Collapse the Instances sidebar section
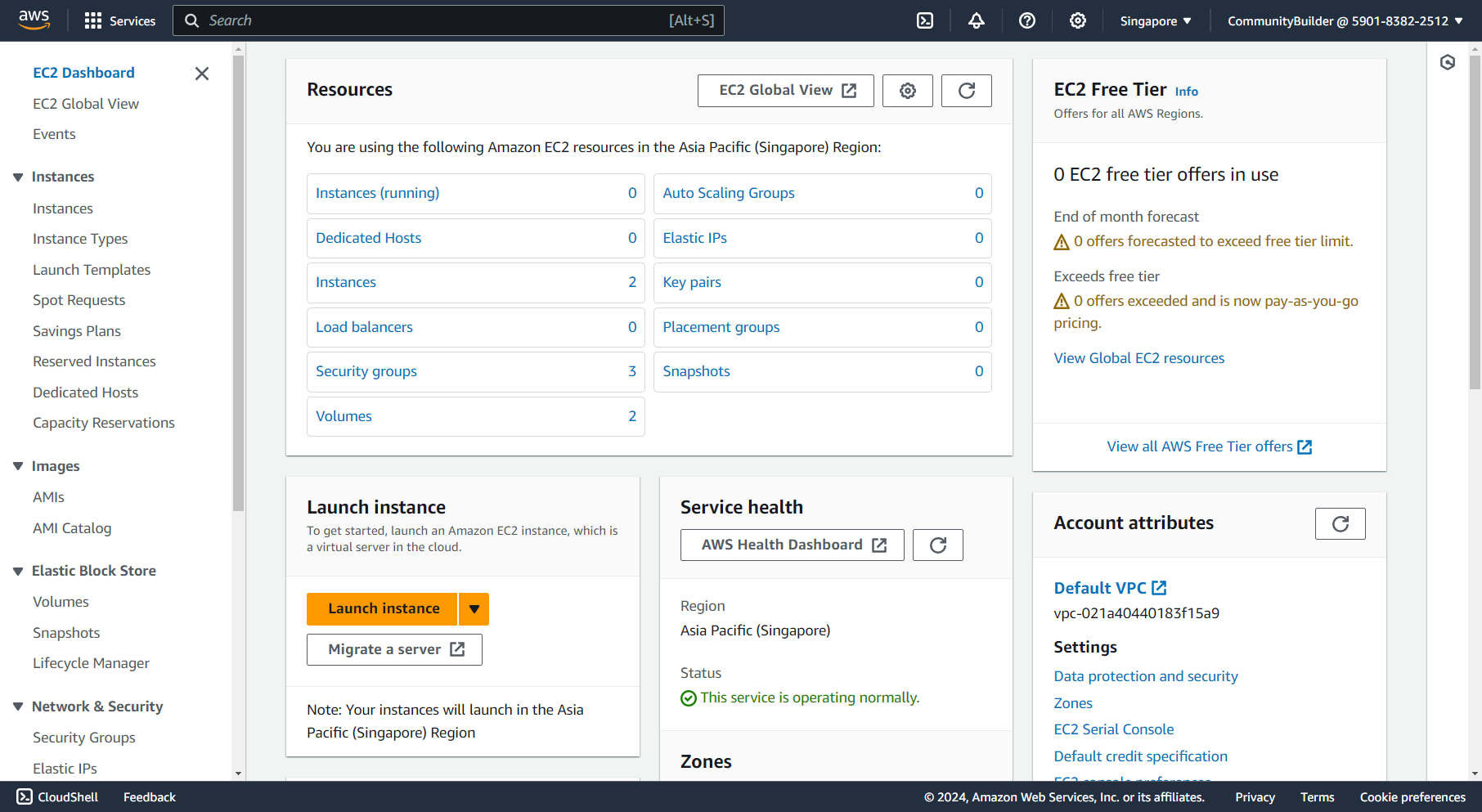 [x=18, y=177]
